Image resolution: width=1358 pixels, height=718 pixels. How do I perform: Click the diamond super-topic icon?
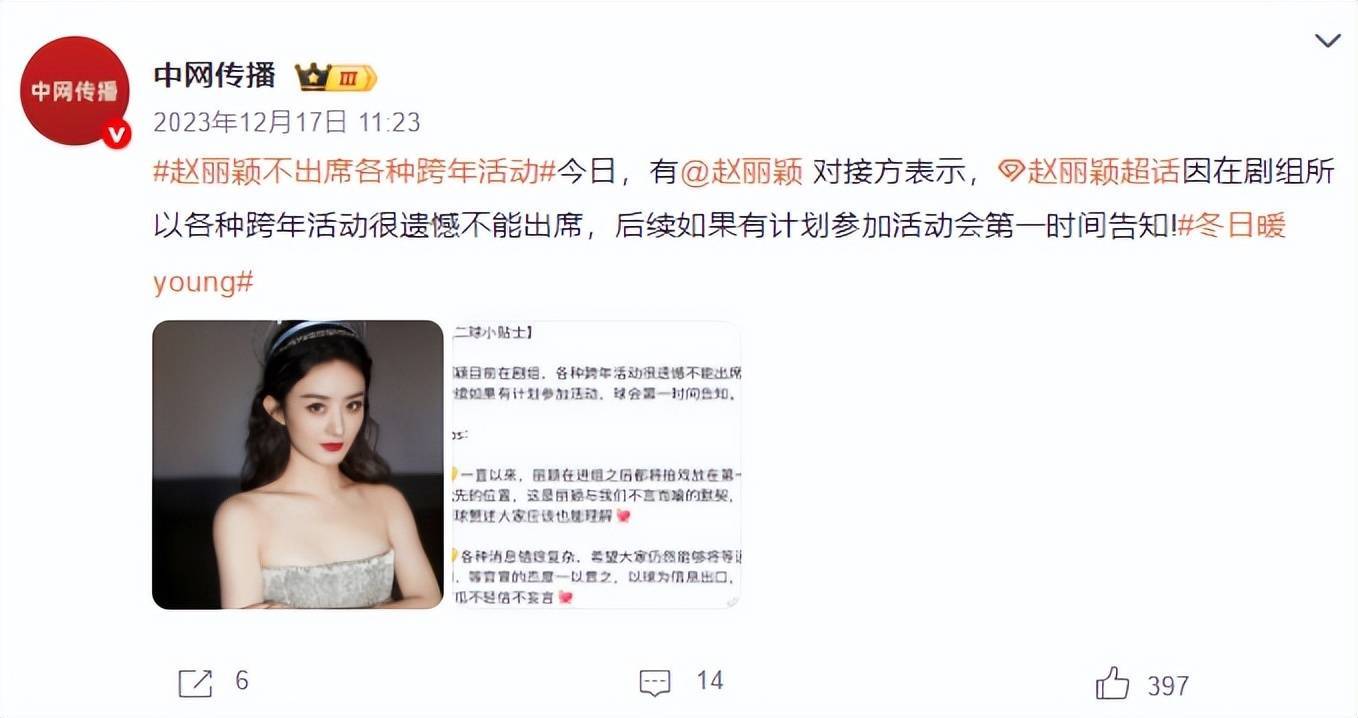tap(1012, 172)
